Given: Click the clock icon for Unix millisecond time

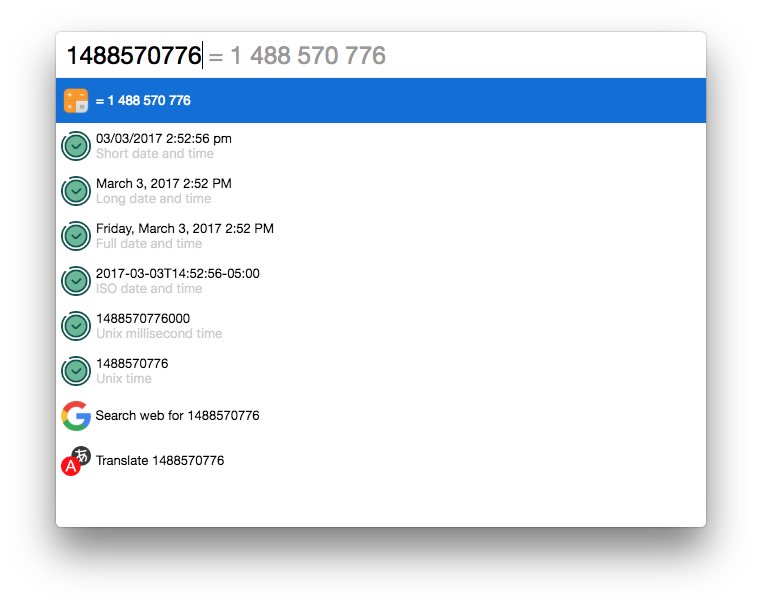Looking at the screenshot, I should tap(76, 326).
